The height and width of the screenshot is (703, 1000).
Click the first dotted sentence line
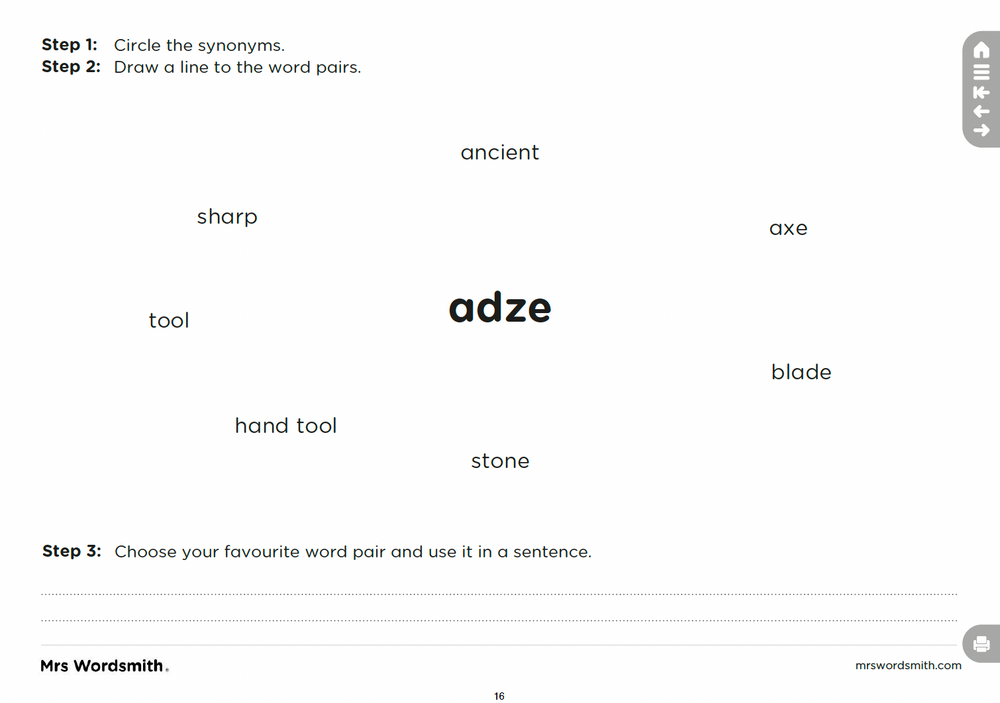tap(499, 594)
